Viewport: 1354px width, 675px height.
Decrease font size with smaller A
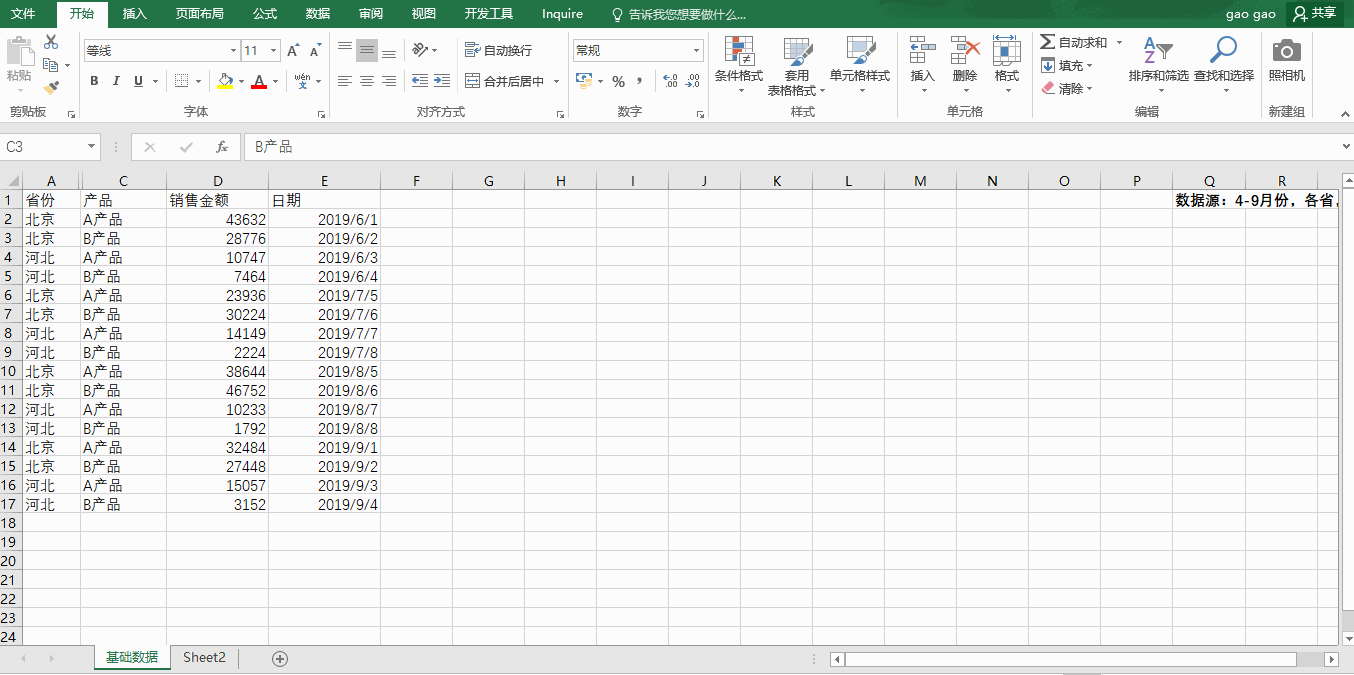[x=315, y=50]
